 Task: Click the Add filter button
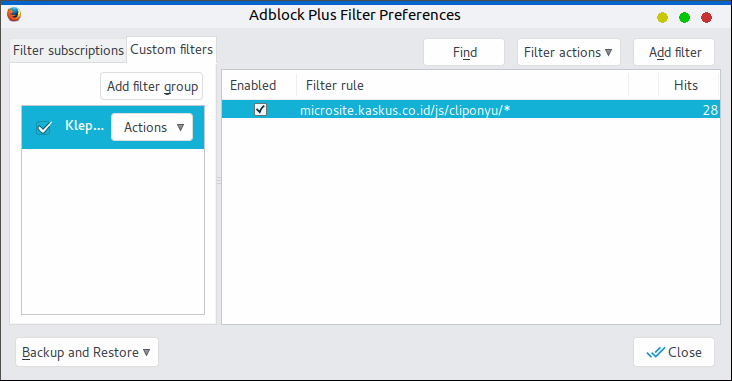(674, 52)
